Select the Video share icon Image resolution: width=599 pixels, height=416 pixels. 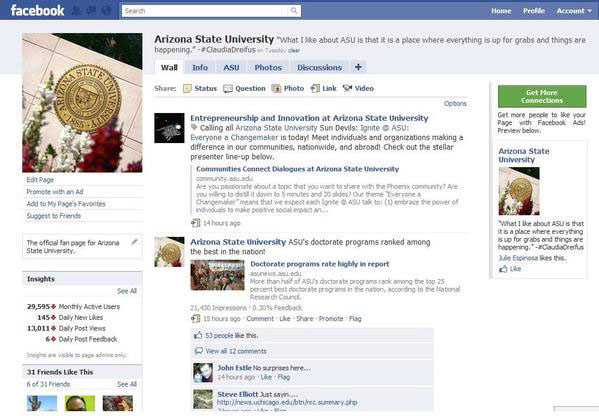tap(347, 88)
